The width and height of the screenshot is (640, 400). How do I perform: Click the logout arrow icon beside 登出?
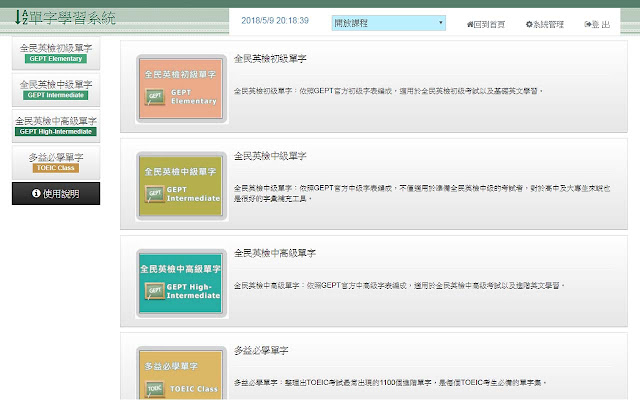pos(588,24)
